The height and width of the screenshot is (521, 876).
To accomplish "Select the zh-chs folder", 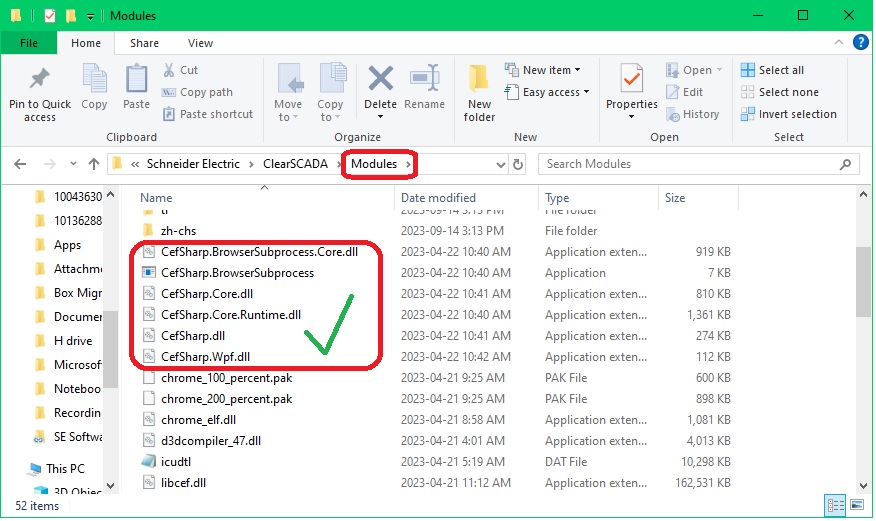I will pyautogui.click(x=178, y=231).
